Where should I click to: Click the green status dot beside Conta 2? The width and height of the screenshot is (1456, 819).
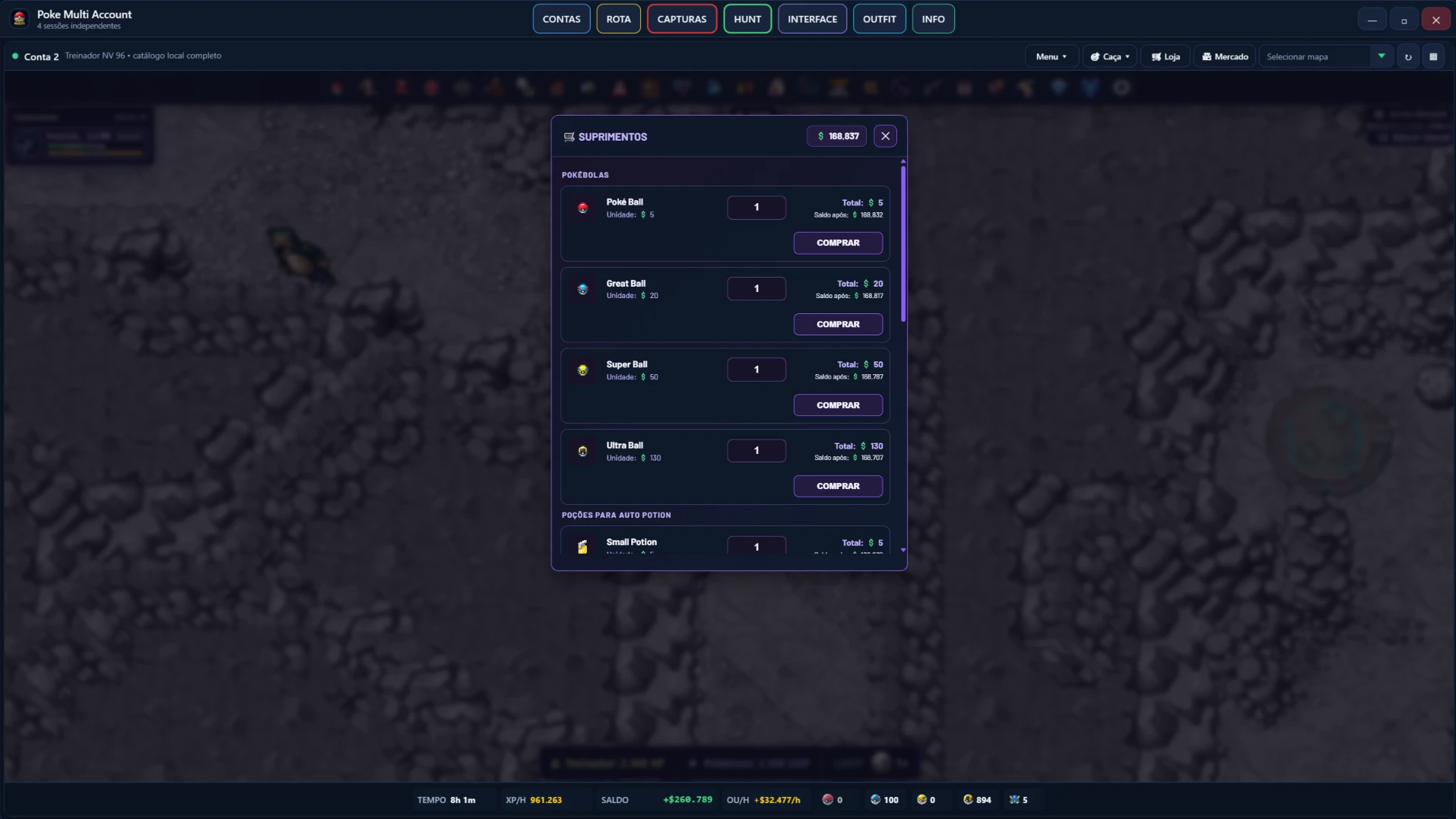(x=14, y=56)
